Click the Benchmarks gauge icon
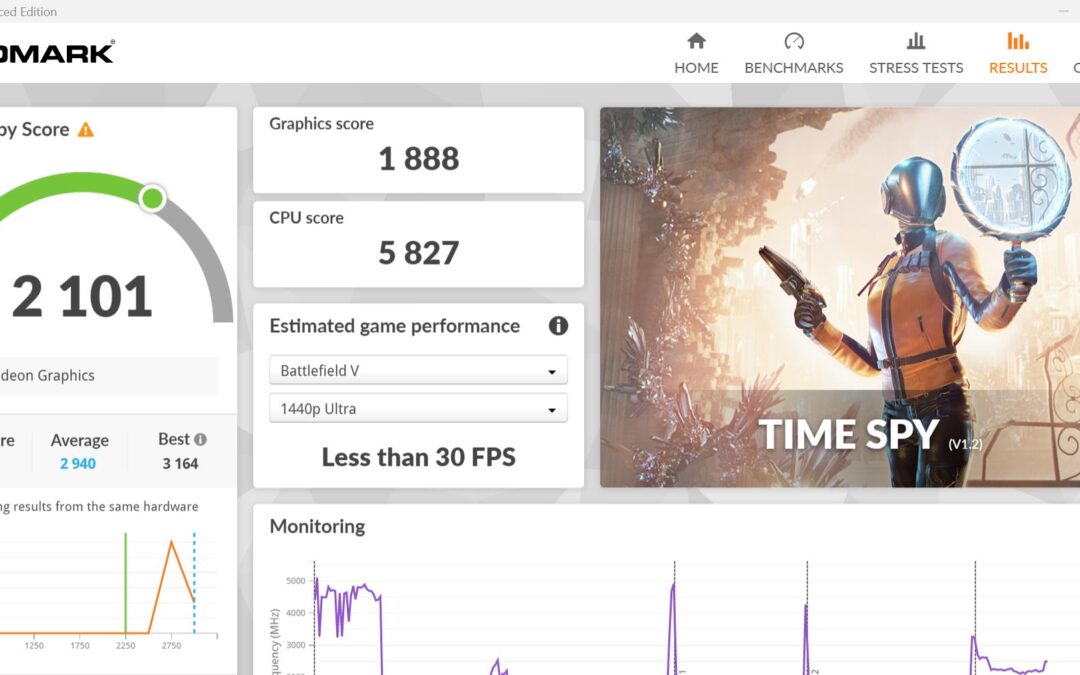 794,41
